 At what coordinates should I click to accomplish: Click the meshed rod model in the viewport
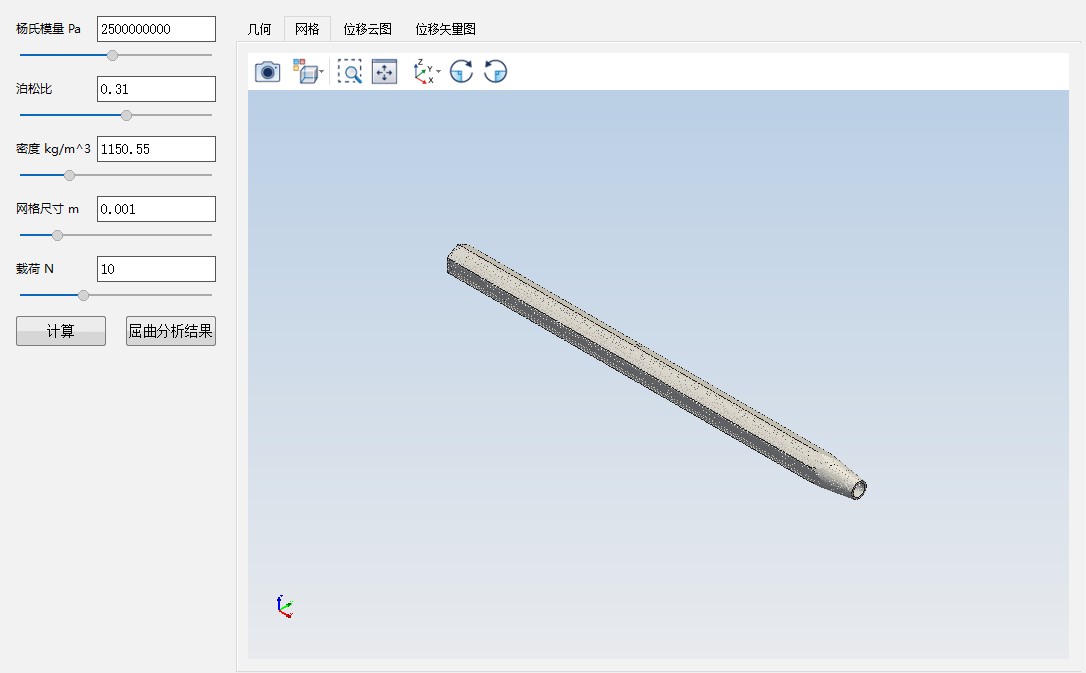[656, 370]
